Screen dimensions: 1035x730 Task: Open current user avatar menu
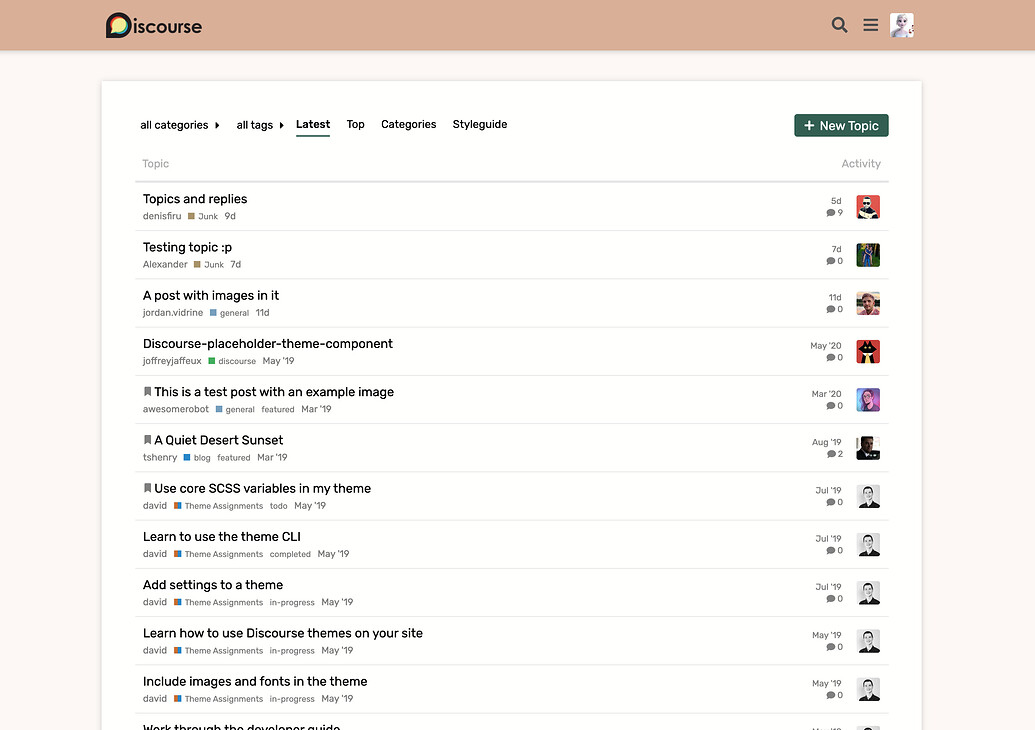coord(902,25)
